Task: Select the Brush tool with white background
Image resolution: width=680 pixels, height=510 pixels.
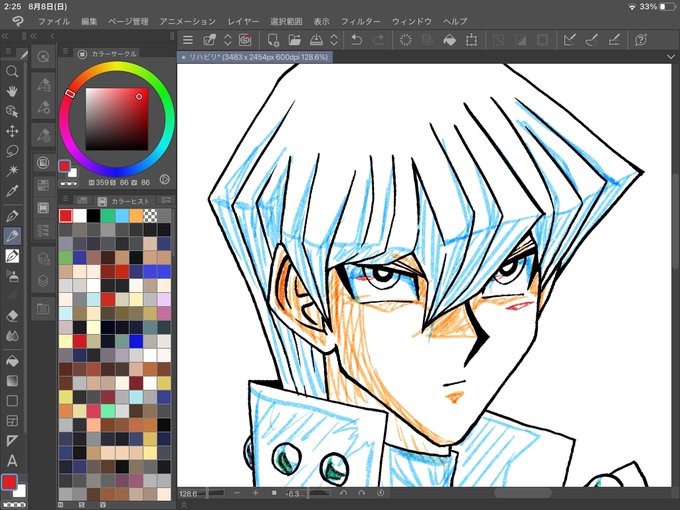Action: click(x=12, y=256)
